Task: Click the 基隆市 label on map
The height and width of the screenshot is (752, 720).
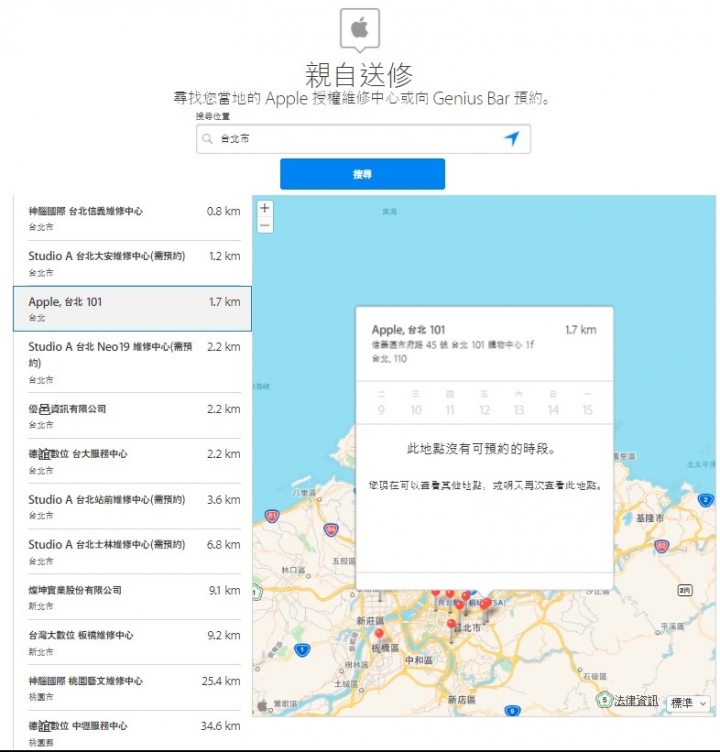Action: click(x=650, y=518)
